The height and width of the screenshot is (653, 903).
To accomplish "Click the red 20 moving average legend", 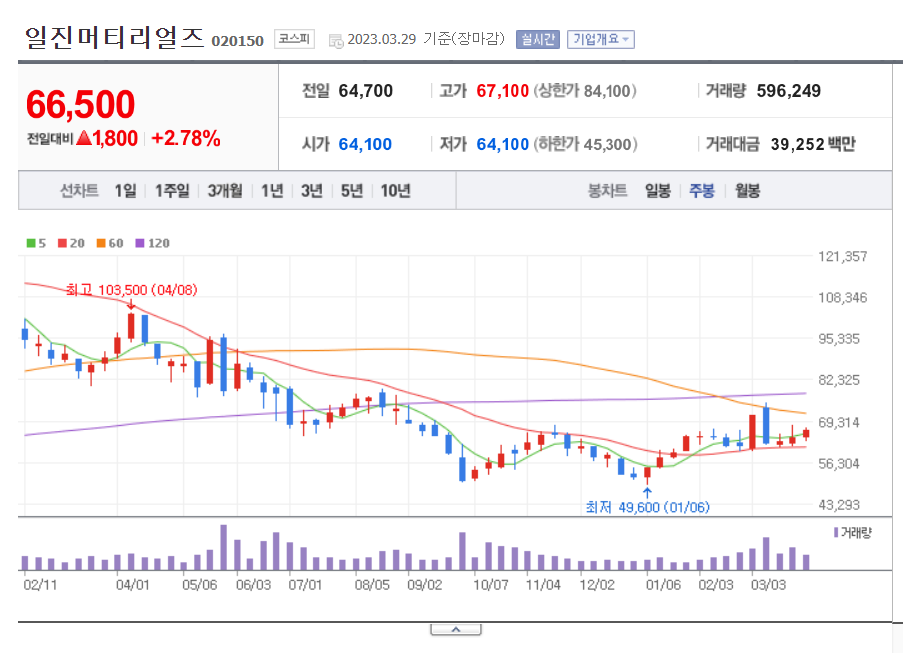I will [71, 243].
